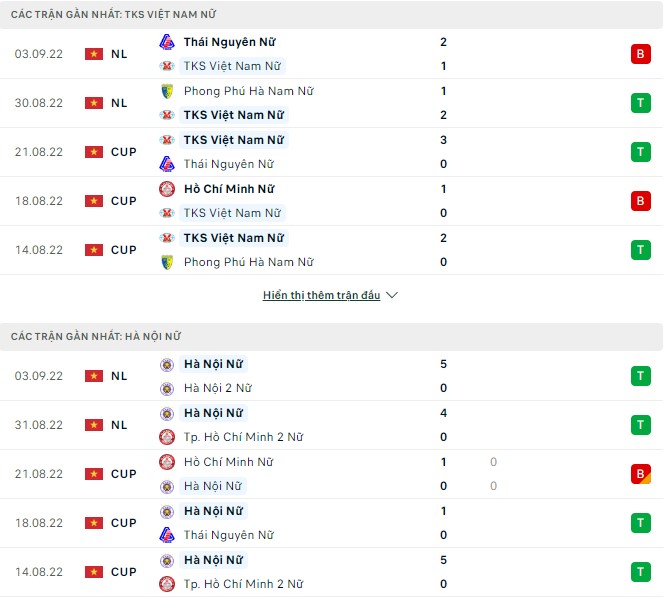
Task: Click score 5 in Hà Nội 03.09.22 match
Action: click(443, 364)
